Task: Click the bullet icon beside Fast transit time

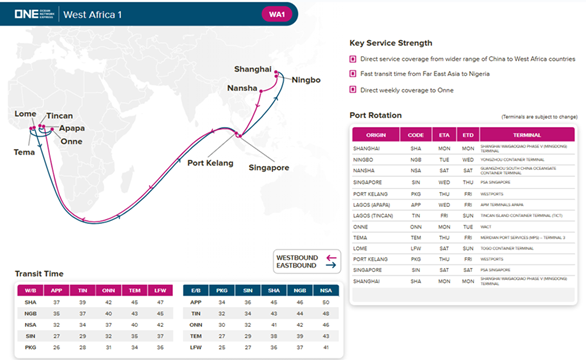Action: [x=352, y=74]
